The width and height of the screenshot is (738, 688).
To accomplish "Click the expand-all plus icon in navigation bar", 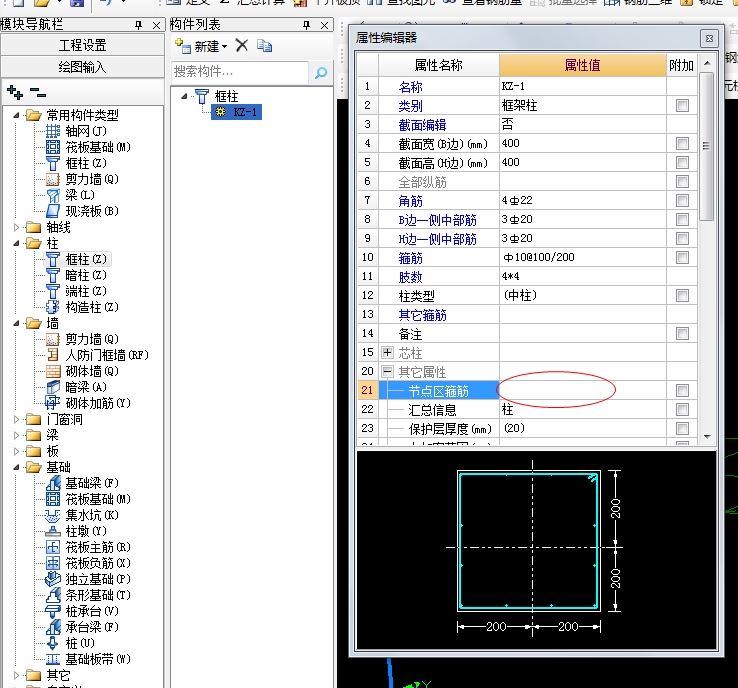I will pyautogui.click(x=15, y=92).
